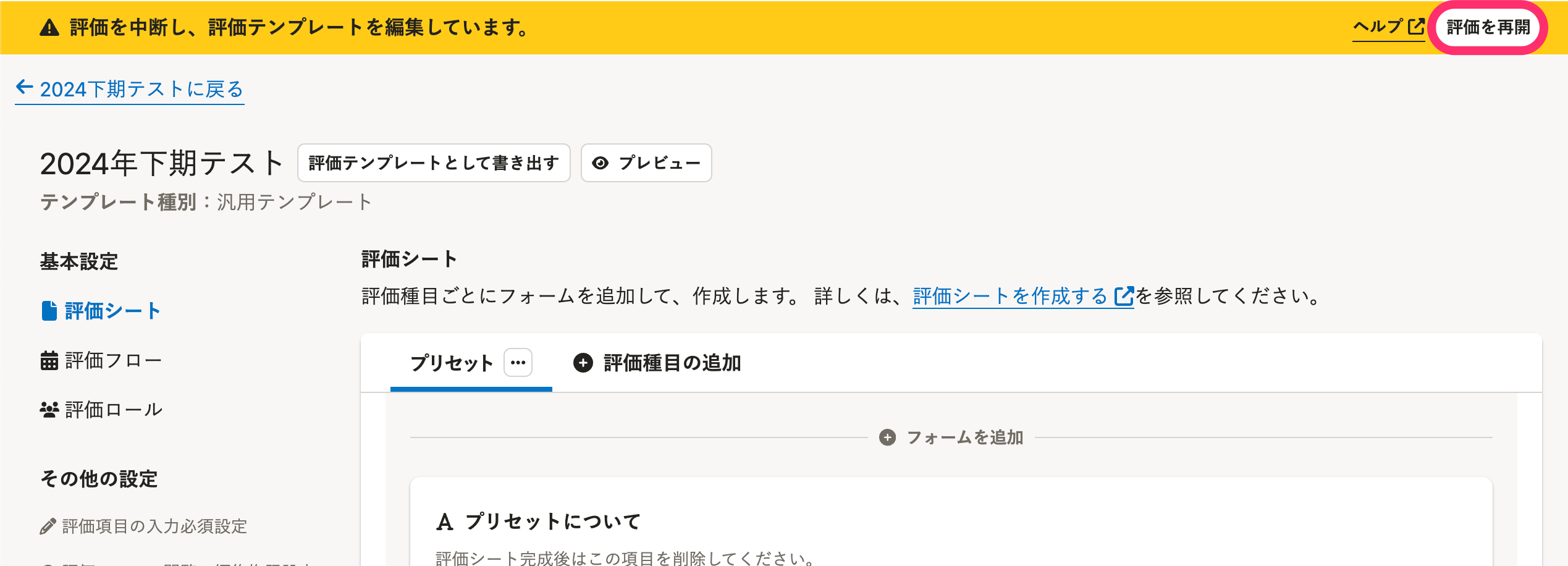Click the eye icon for プレビュー
Image resolution: width=1568 pixels, height=566 pixels.
pyautogui.click(x=600, y=163)
